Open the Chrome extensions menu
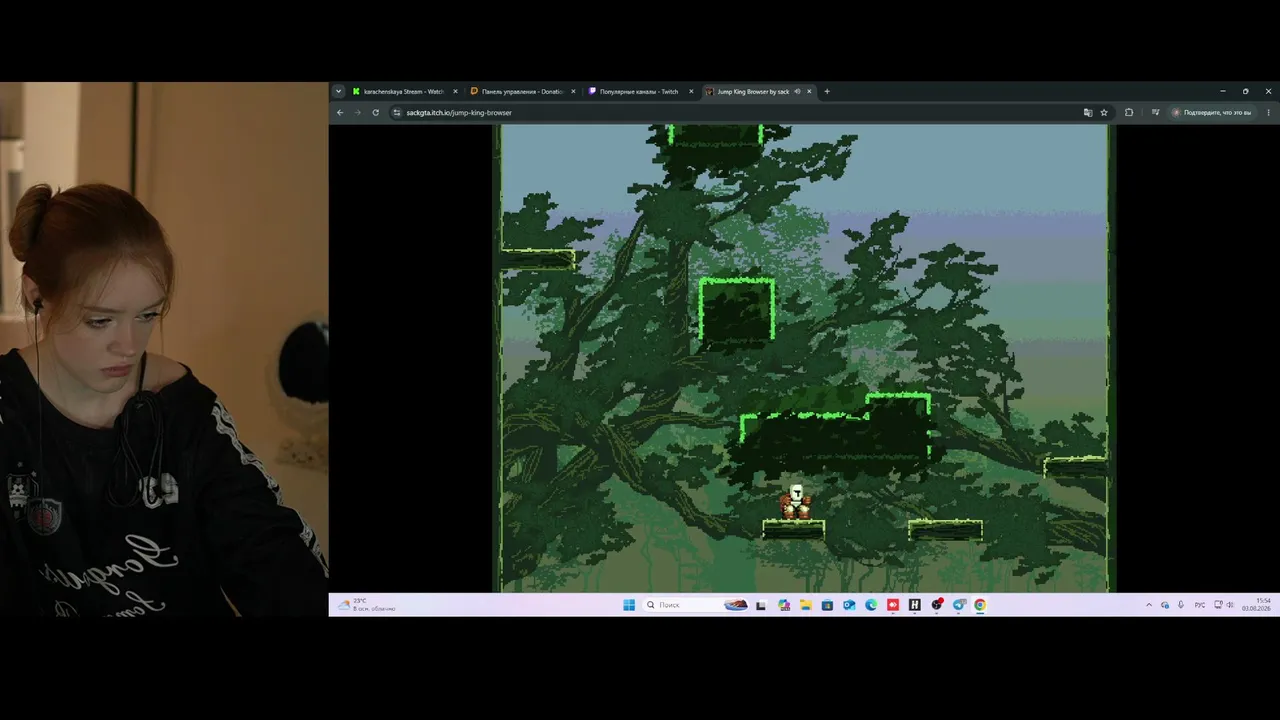 click(x=1129, y=112)
